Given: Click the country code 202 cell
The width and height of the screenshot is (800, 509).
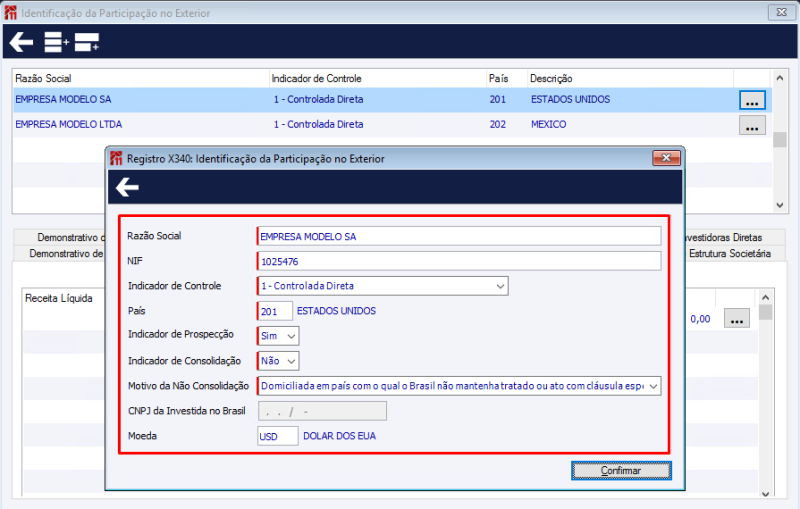Looking at the screenshot, I should click(x=498, y=124).
